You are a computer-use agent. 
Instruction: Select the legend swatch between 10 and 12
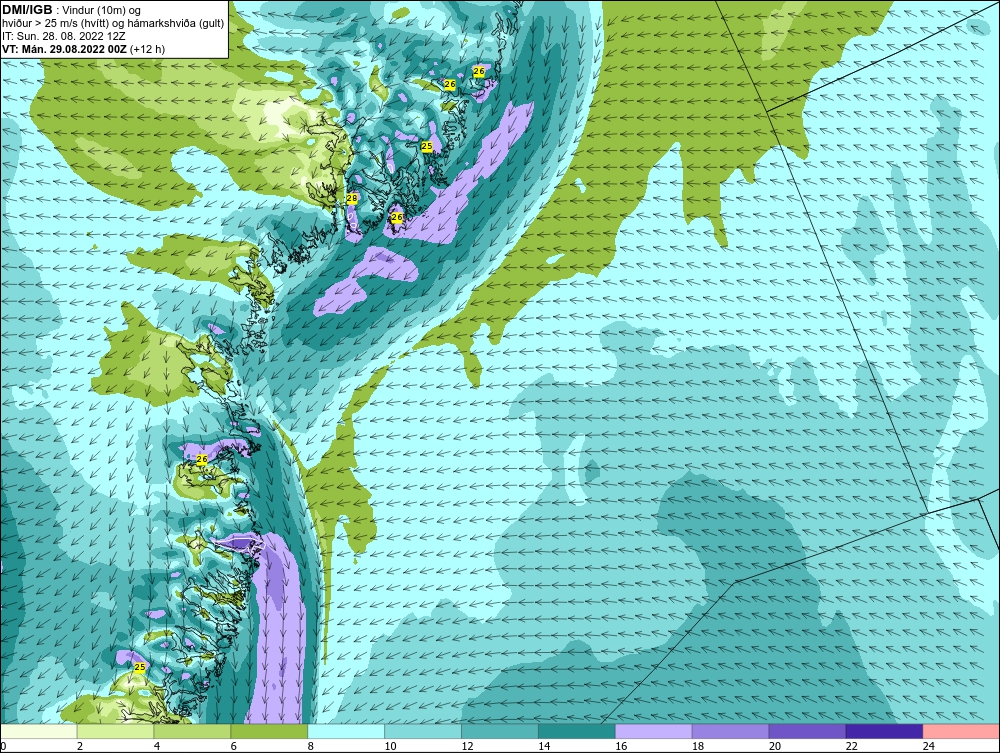click(423, 731)
